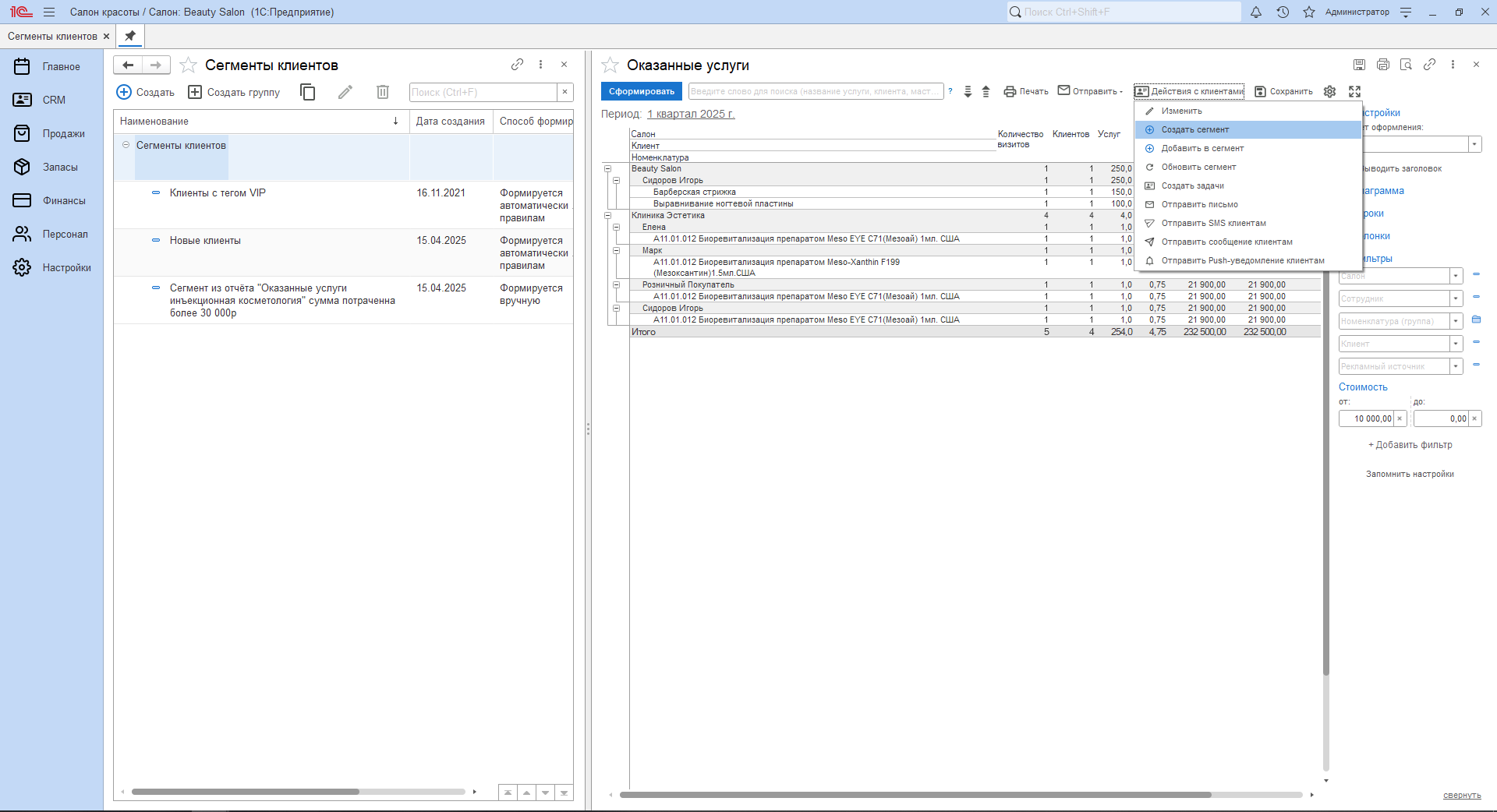Open the CRM section in sidebar

pos(51,100)
